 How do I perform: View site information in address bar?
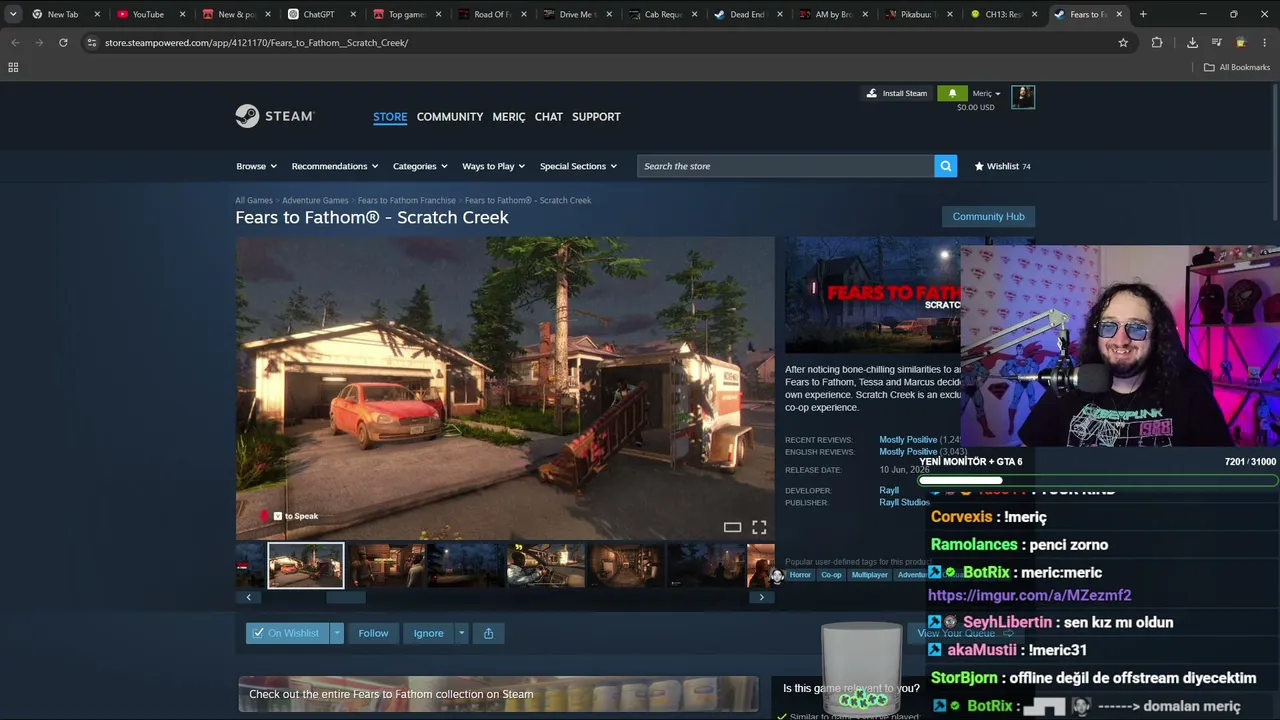[92, 43]
